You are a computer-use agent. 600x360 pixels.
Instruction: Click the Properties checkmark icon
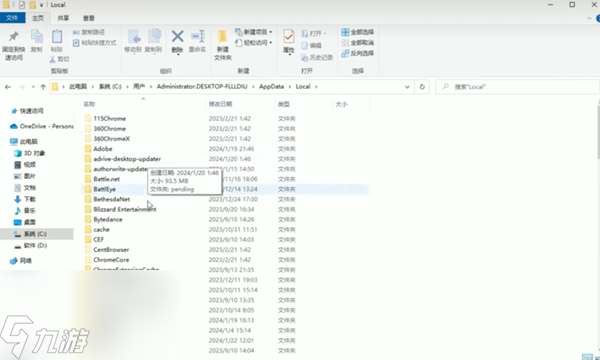pos(289,37)
